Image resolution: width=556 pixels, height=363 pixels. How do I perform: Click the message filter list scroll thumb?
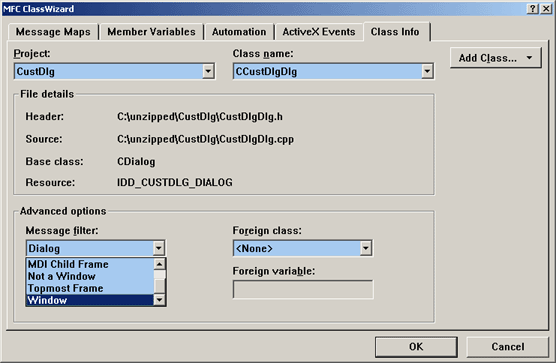(x=160, y=286)
